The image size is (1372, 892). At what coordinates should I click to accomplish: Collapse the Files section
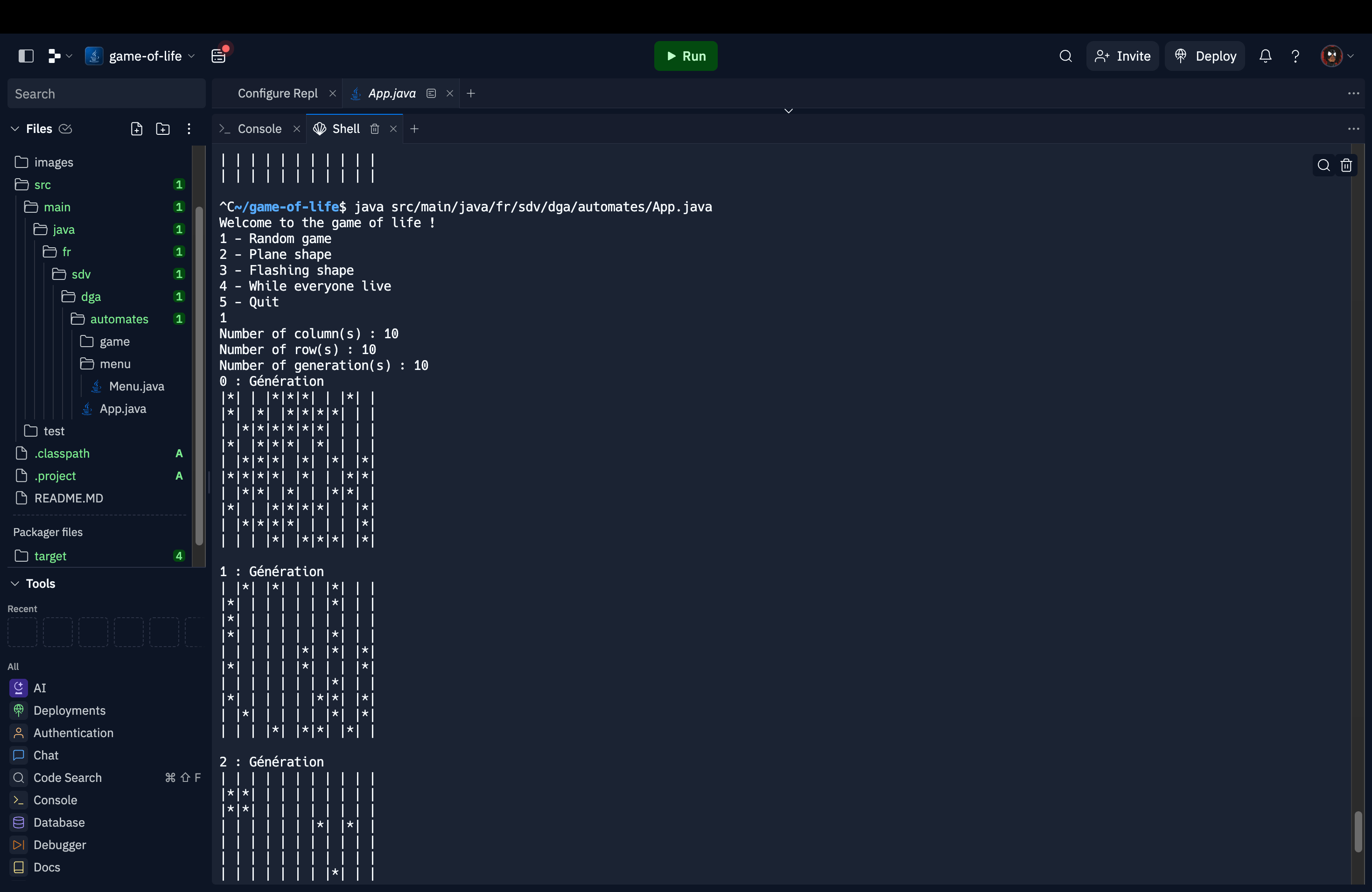tap(15, 129)
